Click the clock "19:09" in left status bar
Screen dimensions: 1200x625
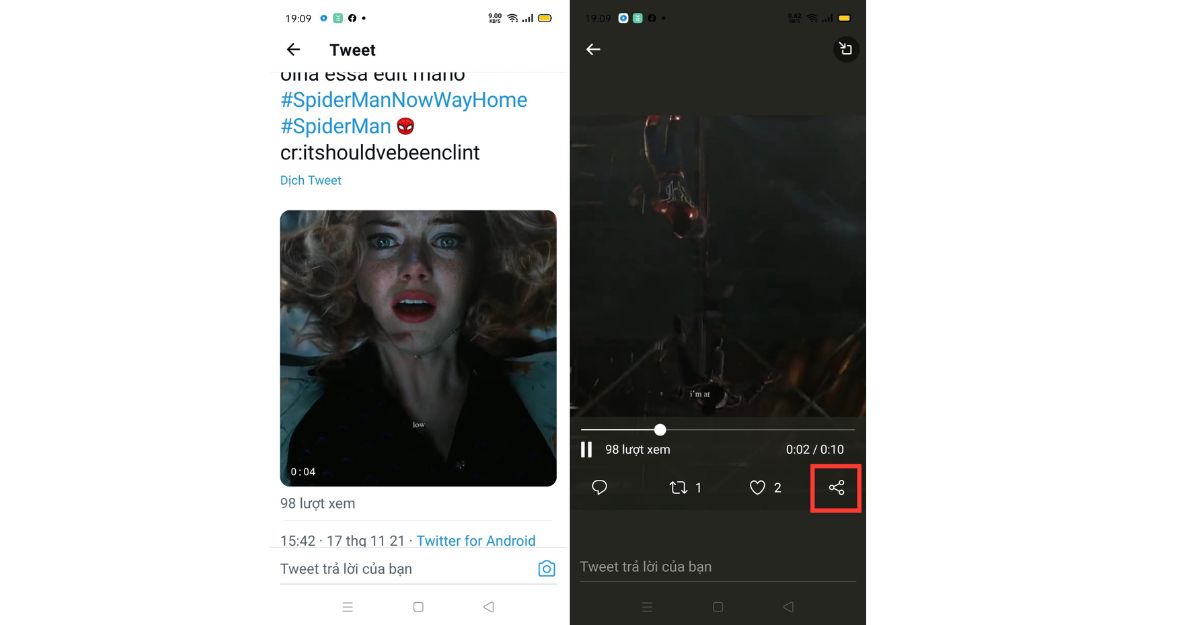click(298, 18)
